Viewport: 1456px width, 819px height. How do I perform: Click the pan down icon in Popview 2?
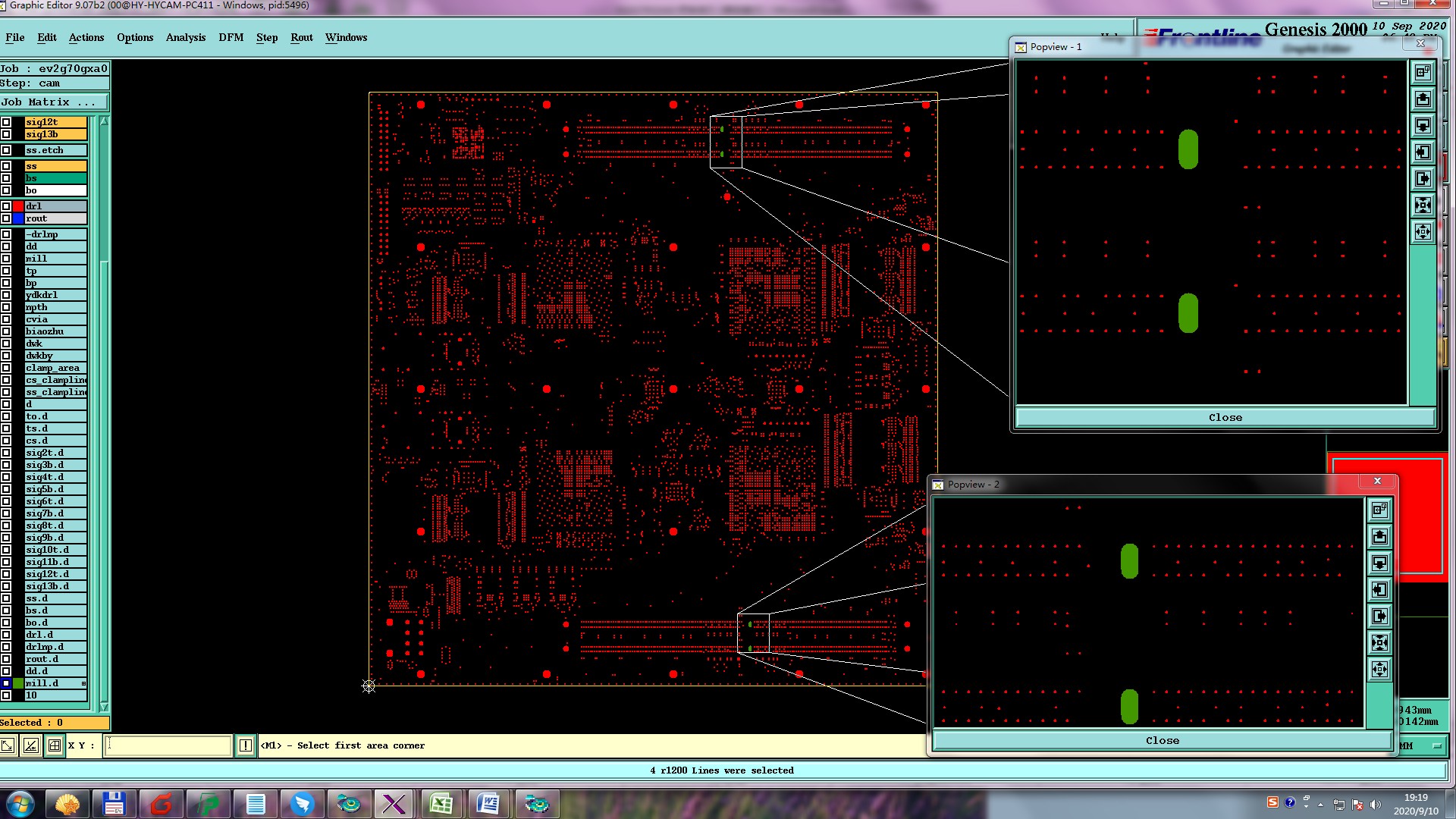click(1380, 563)
